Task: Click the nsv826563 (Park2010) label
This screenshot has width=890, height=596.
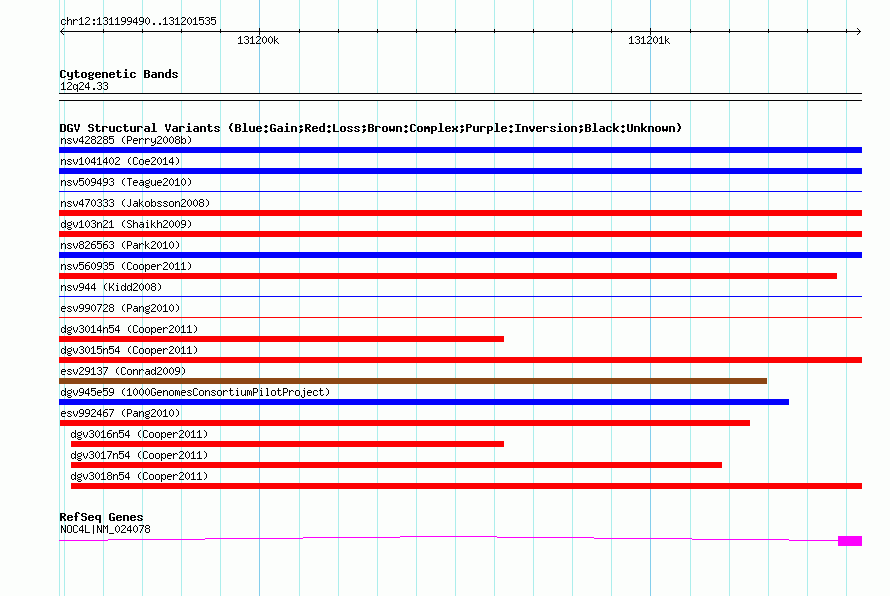Action: tap(120, 245)
